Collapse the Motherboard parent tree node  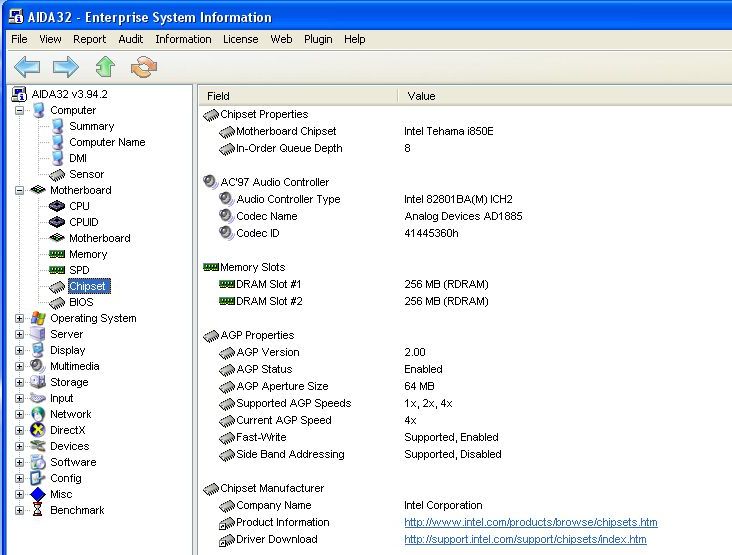coord(19,190)
